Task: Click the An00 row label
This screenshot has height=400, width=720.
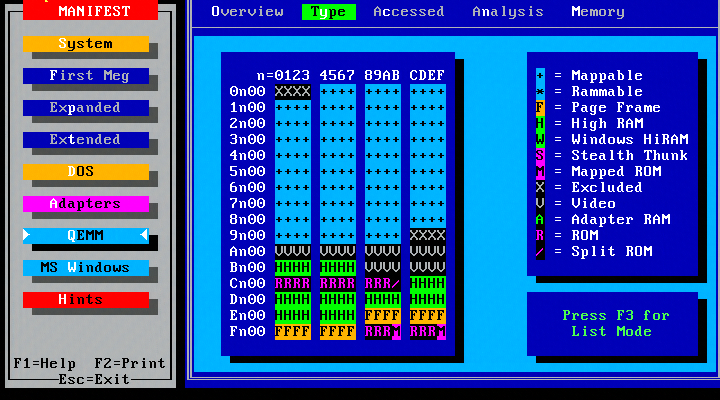Action: point(248,252)
